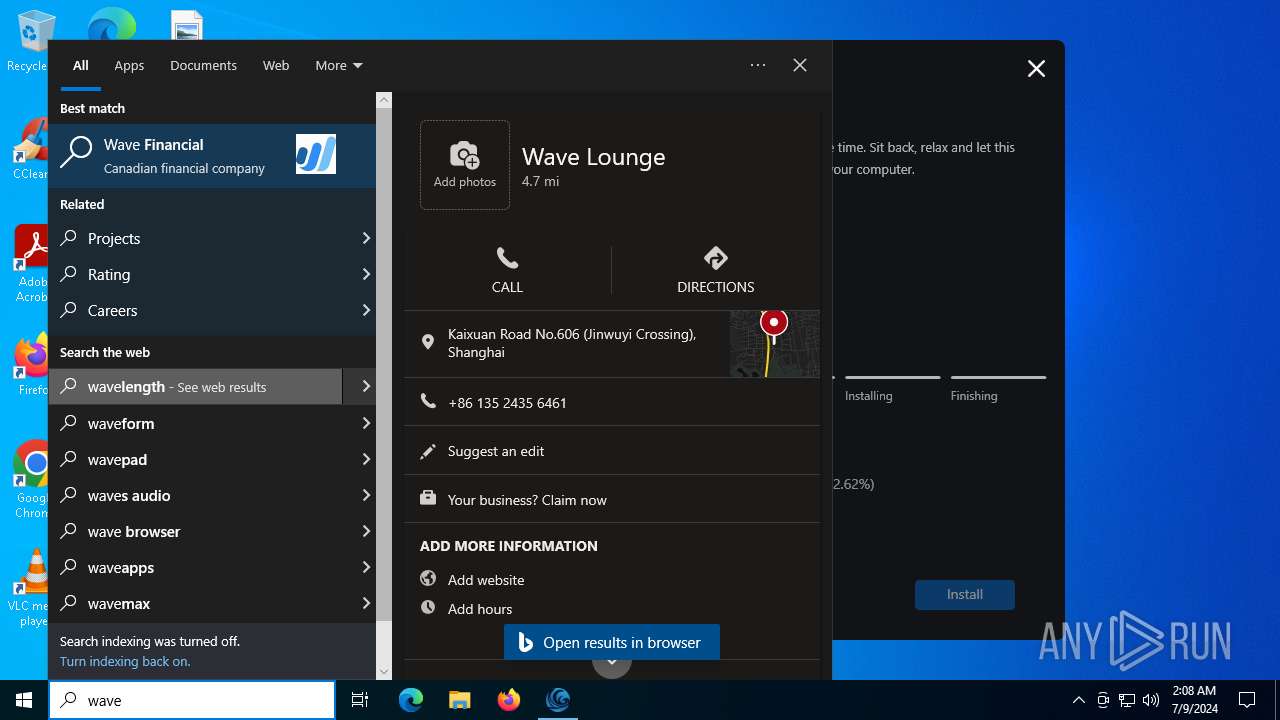Click the results list scrollbar down arrow
Image resolution: width=1280 pixels, height=720 pixels.
[x=384, y=672]
